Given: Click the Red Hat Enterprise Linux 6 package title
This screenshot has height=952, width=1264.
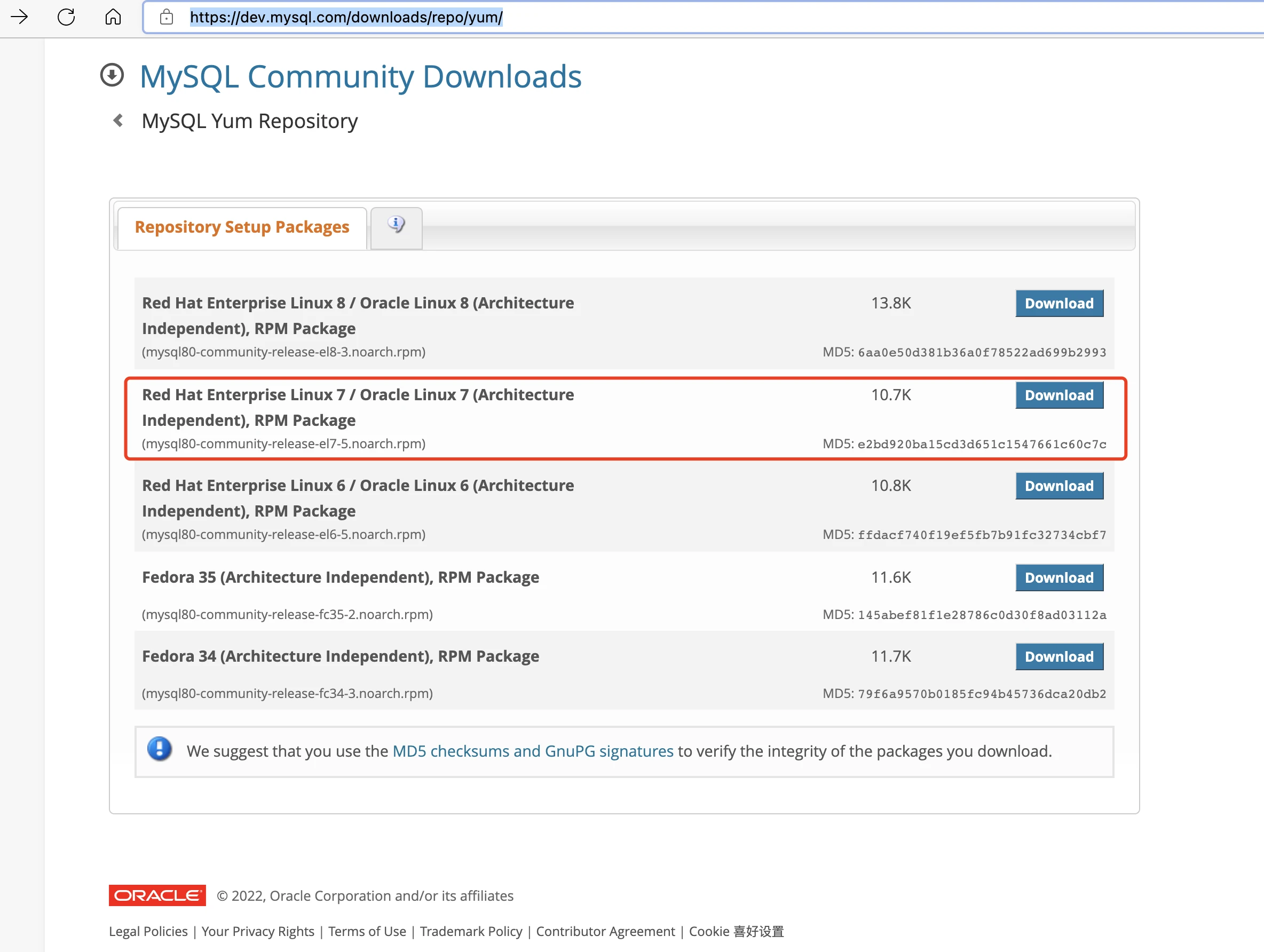Looking at the screenshot, I should pyautogui.click(x=358, y=499).
